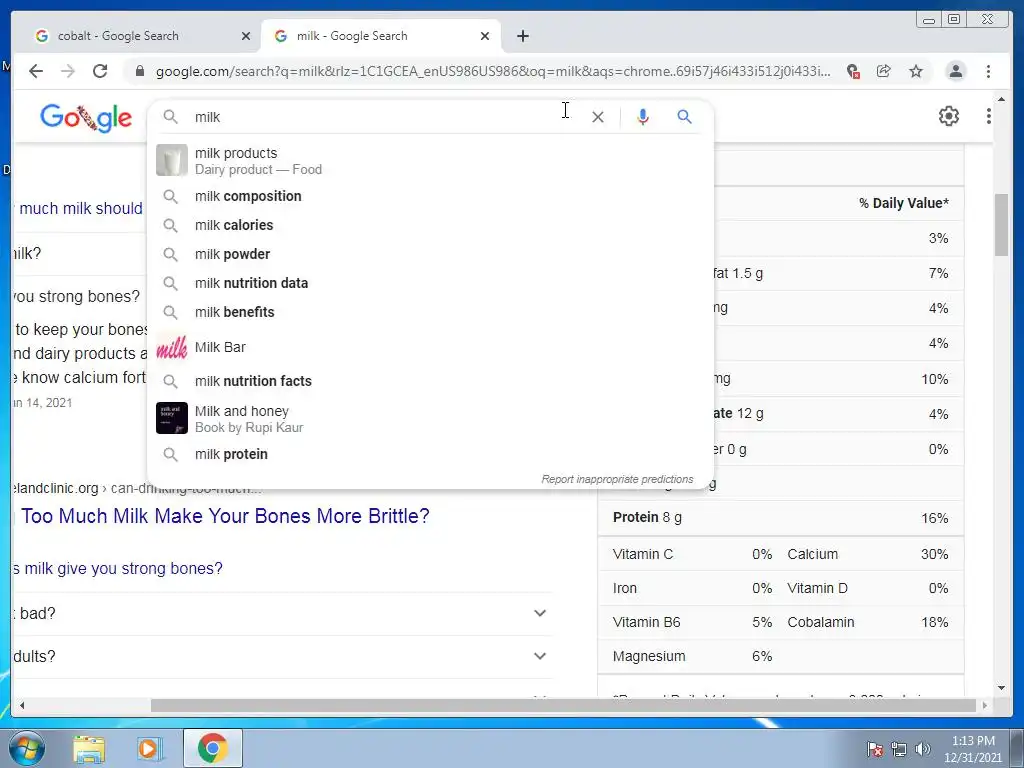
Task: Bookmark this page with the star
Action: 916,71
